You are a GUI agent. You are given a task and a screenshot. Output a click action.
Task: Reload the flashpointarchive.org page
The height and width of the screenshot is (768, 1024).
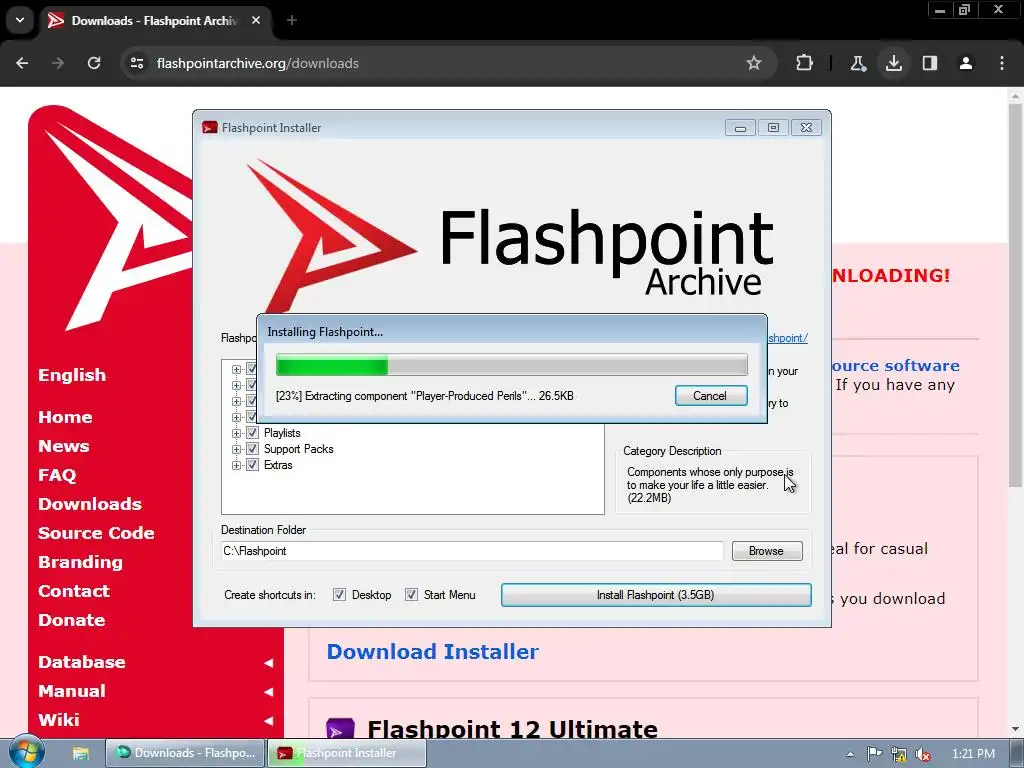coord(94,63)
